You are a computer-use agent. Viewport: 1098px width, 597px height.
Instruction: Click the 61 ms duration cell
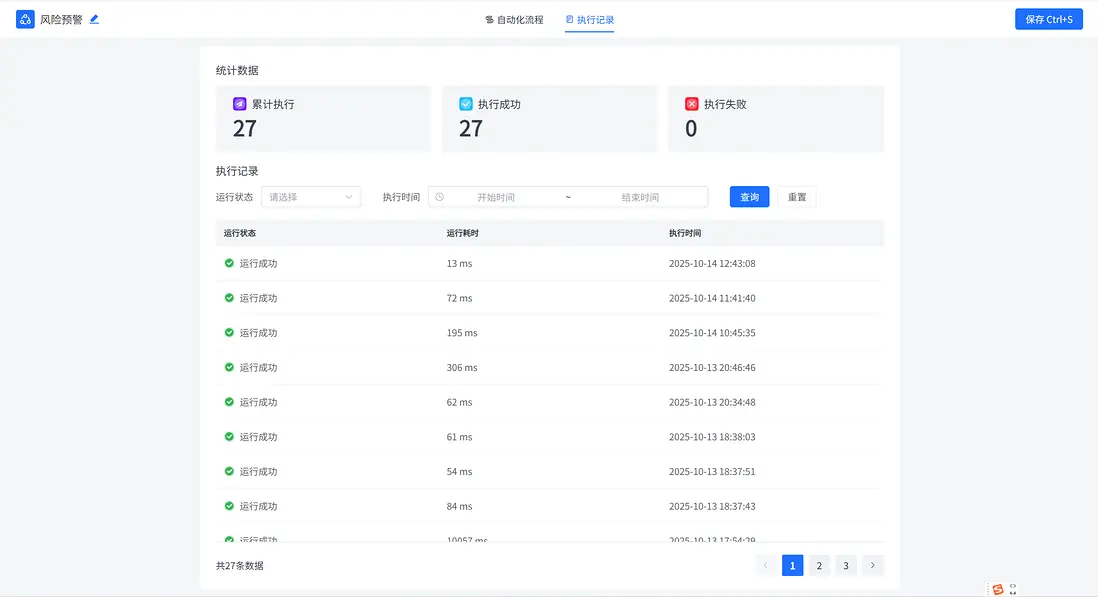pyautogui.click(x=459, y=437)
